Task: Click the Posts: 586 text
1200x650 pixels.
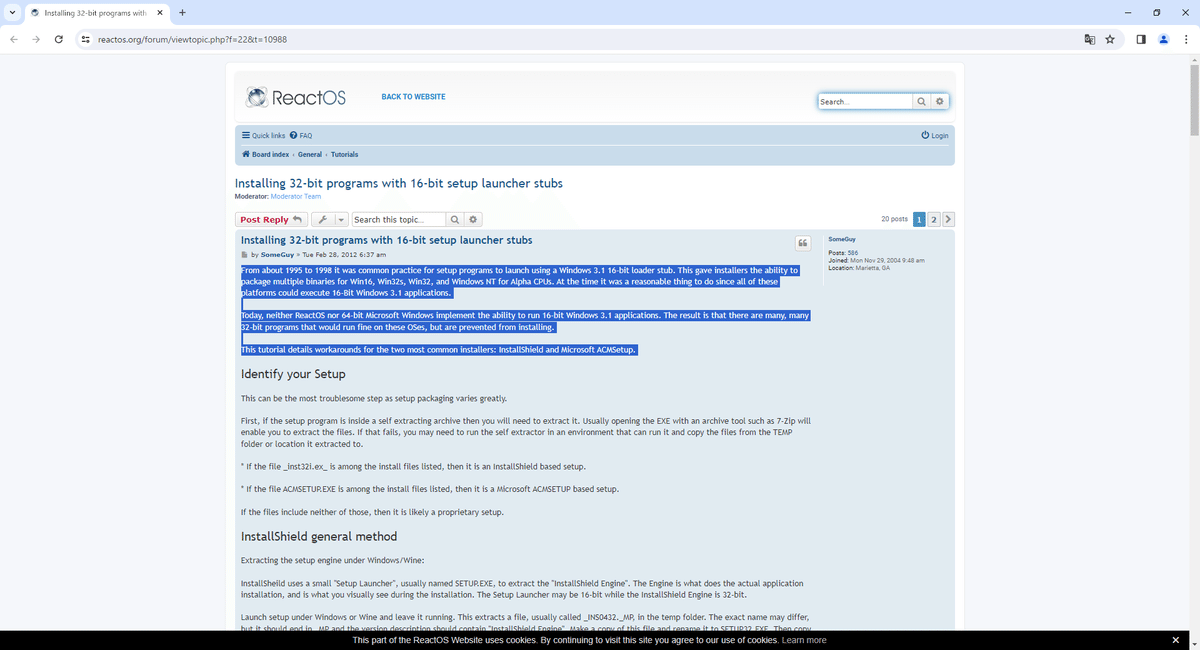Action: pos(844,253)
